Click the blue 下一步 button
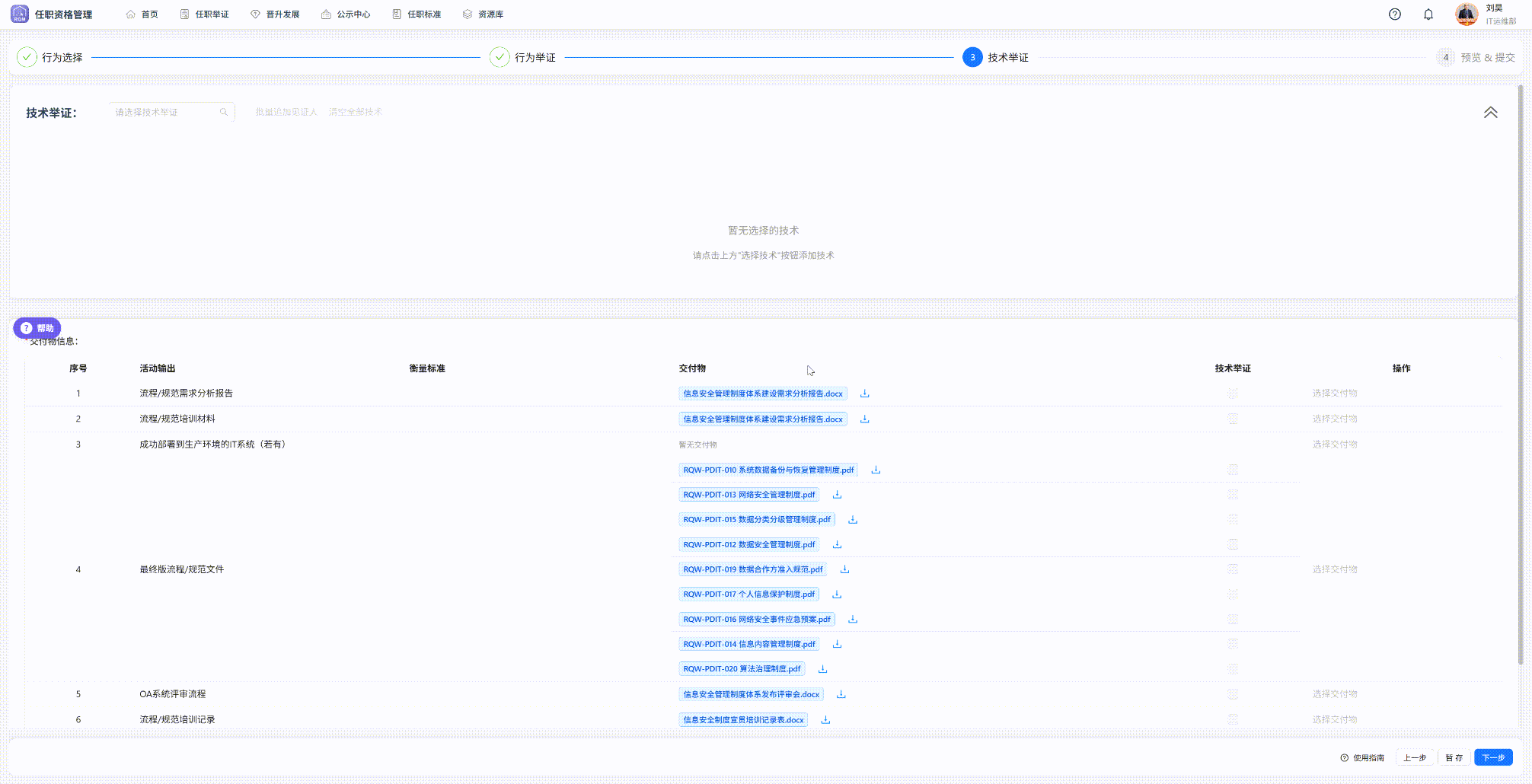The height and width of the screenshot is (784, 1532). tap(1493, 757)
